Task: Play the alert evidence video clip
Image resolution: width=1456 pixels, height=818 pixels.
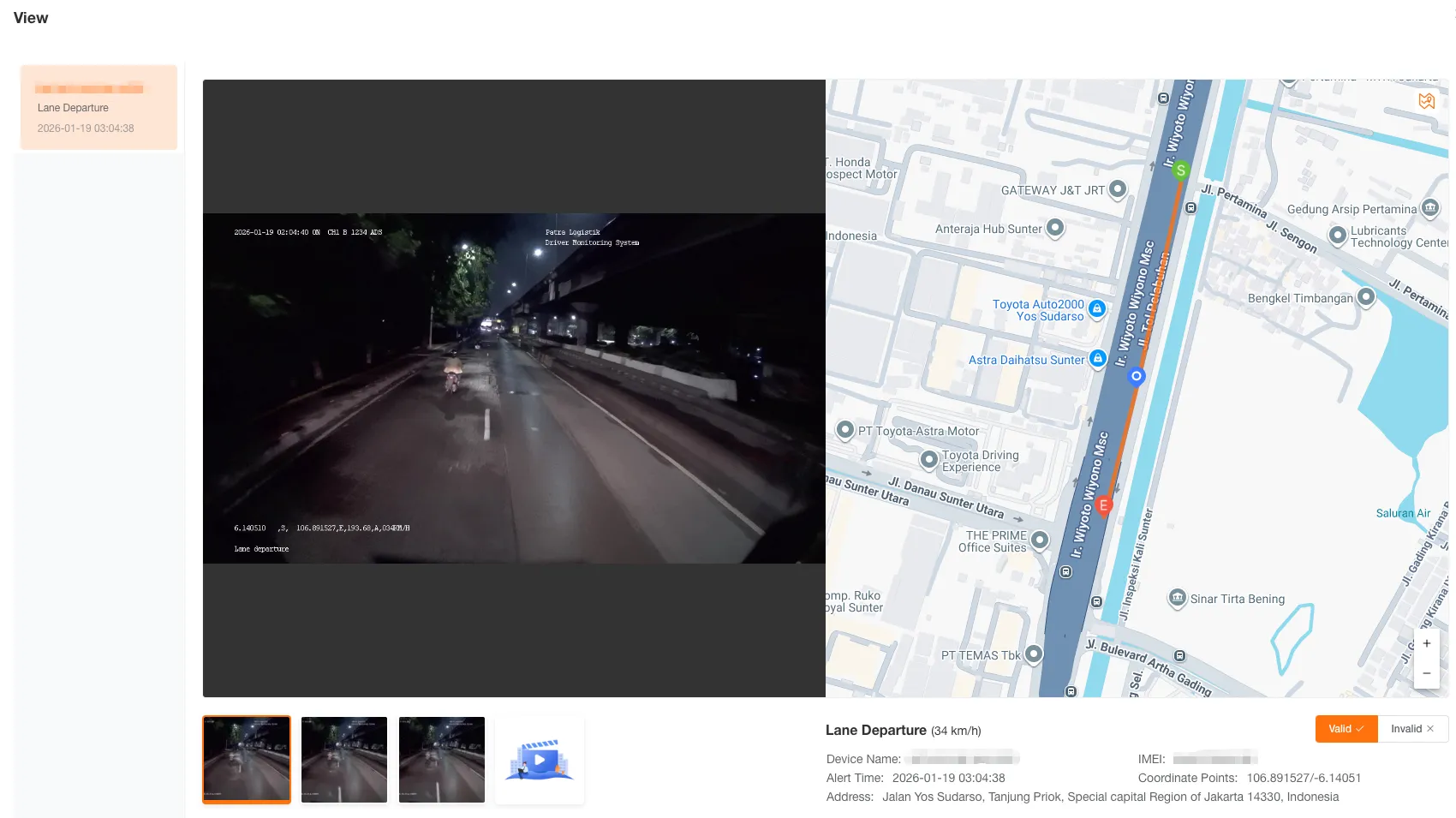Action: [539, 759]
